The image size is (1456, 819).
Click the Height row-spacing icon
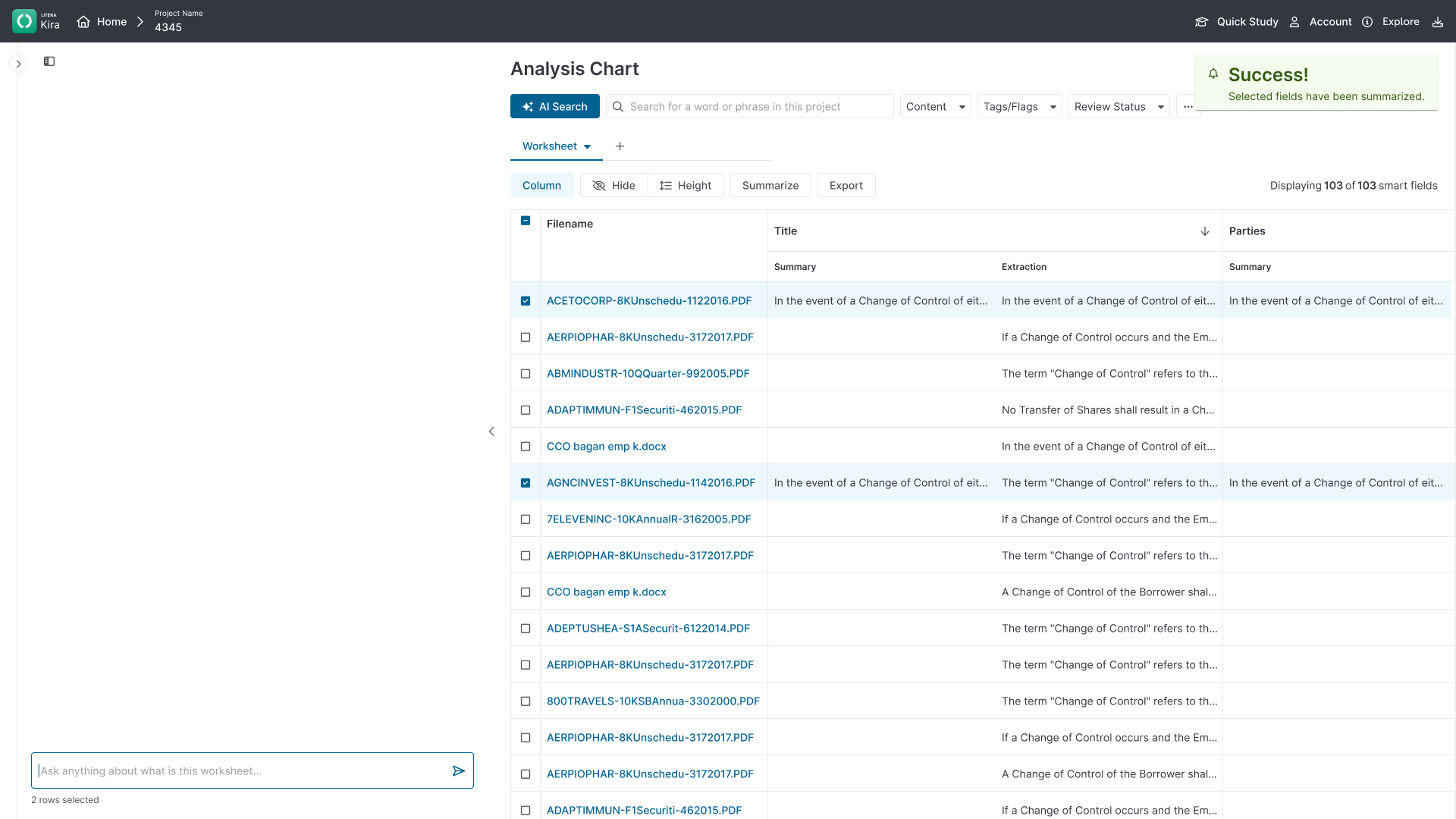(665, 186)
